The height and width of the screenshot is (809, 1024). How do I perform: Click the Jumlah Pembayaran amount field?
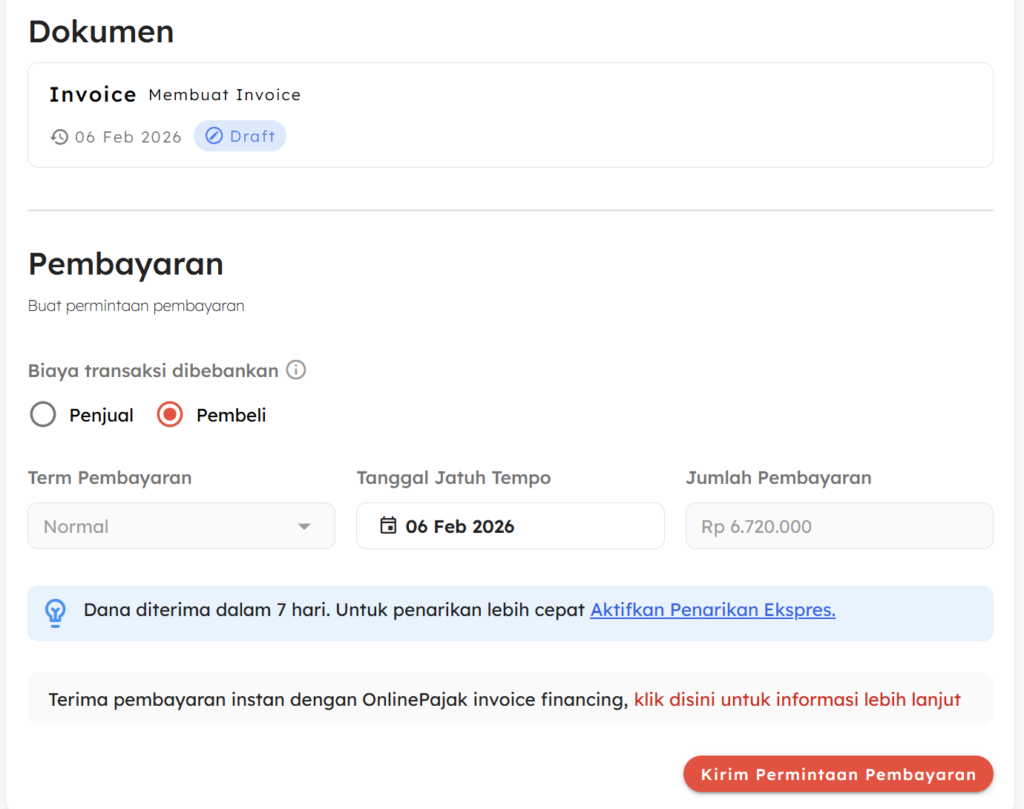tap(839, 526)
